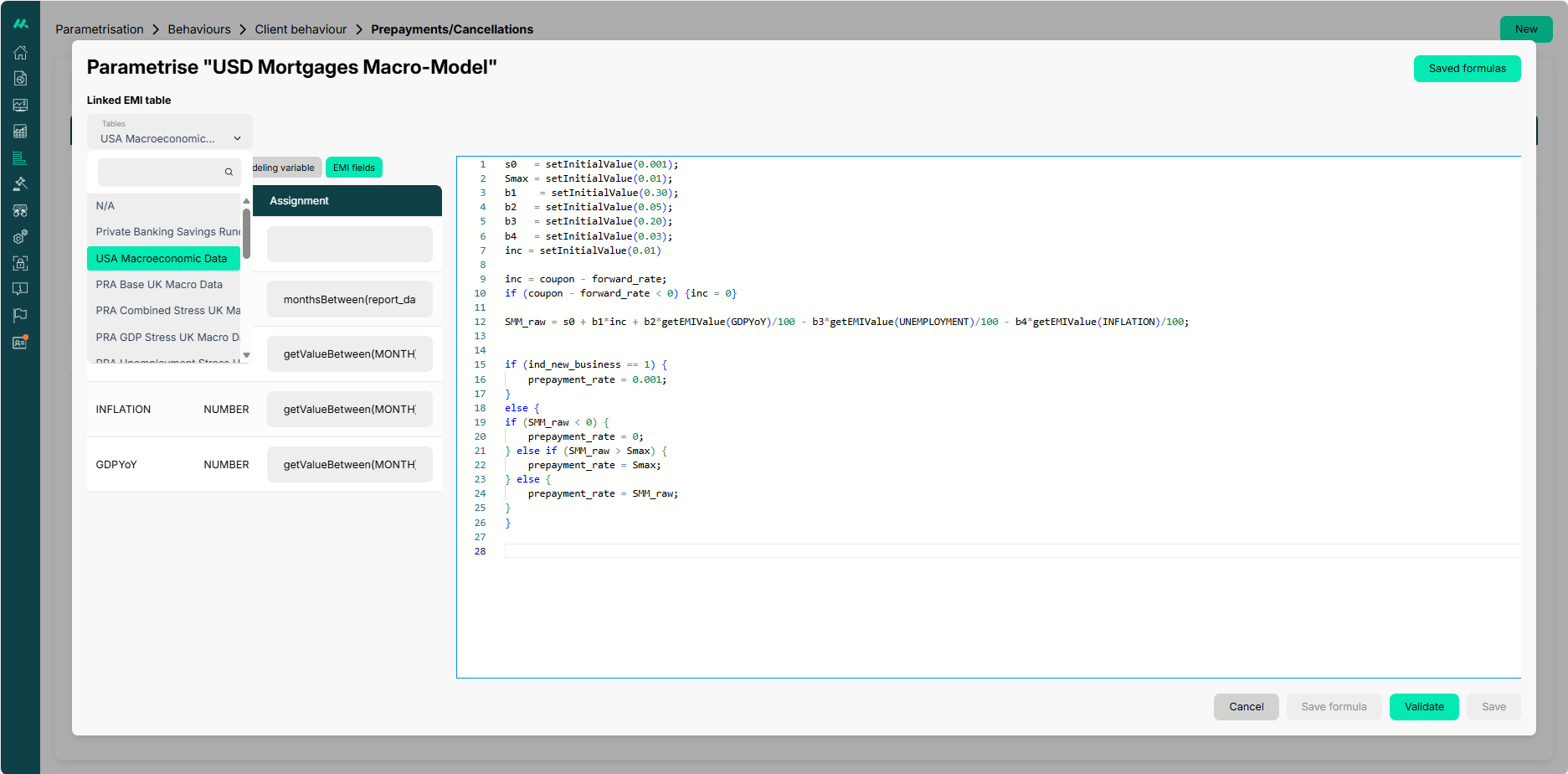This screenshot has height=774, width=1568.
Task: Select PRA Base UK Macro Data from the list
Action: click(x=159, y=284)
